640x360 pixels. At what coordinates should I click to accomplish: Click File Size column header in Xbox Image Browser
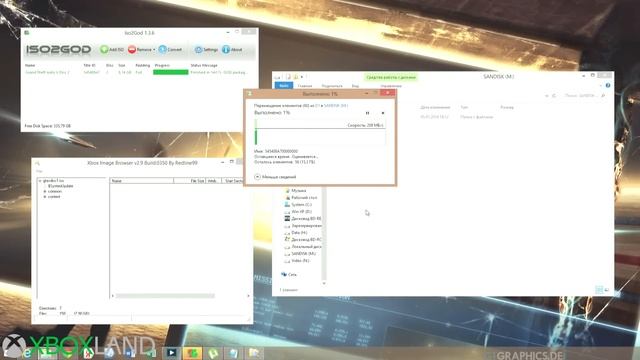point(190,180)
